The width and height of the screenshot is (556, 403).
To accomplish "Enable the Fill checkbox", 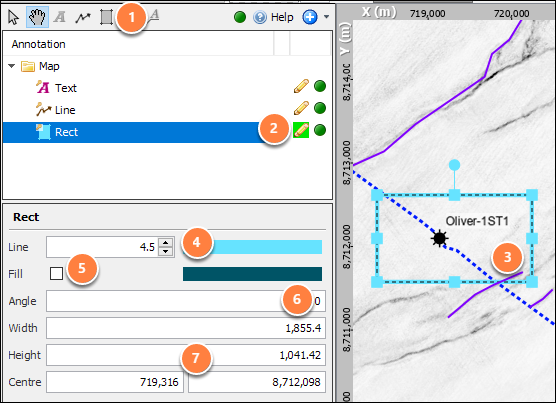I will coord(56,274).
